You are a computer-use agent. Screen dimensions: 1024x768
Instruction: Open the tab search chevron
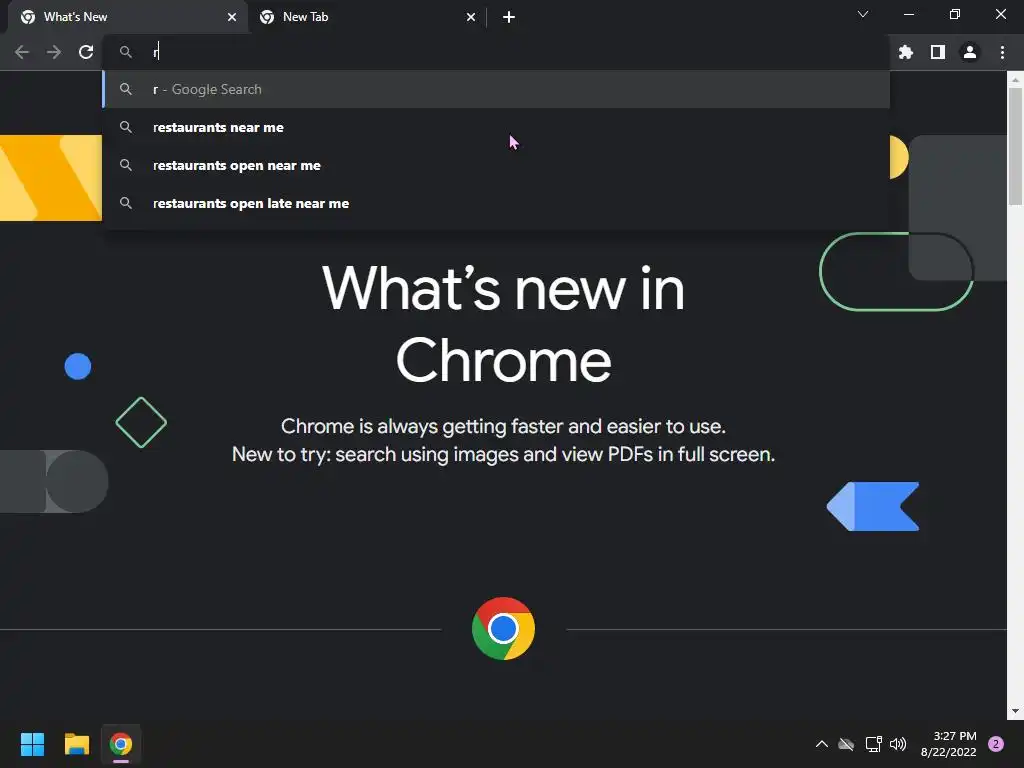point(863,14)
